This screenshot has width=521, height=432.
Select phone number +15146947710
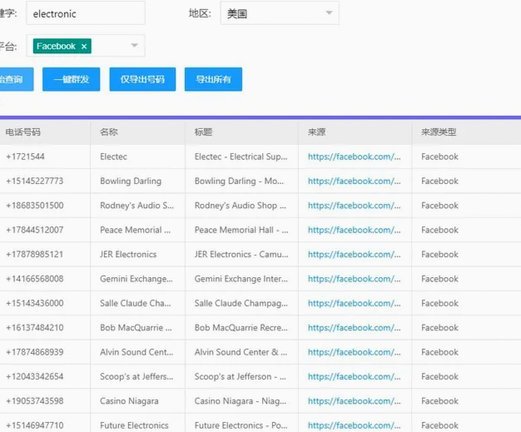[x=35, y=425]
